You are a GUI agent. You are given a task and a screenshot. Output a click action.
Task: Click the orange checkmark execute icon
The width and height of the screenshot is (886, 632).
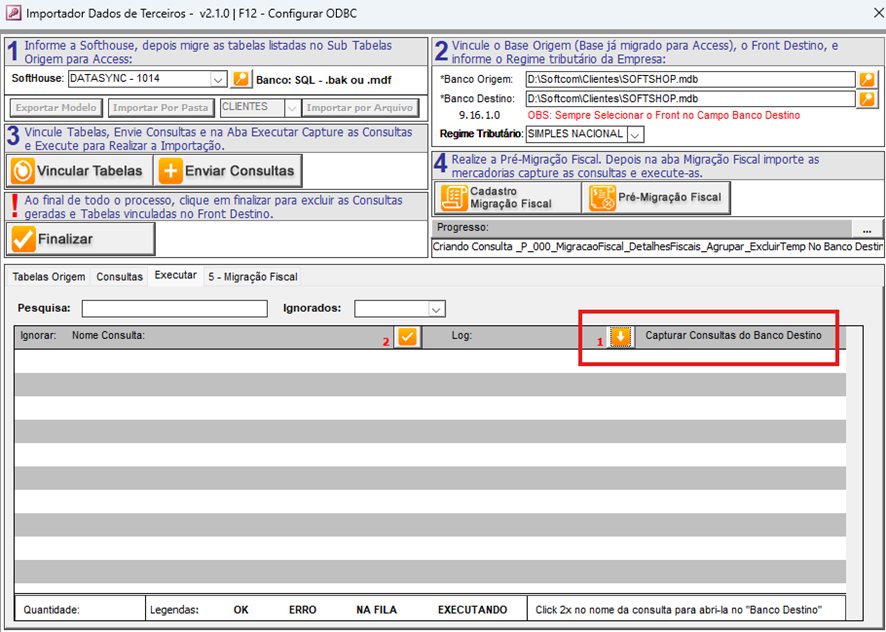coord(407,337)
